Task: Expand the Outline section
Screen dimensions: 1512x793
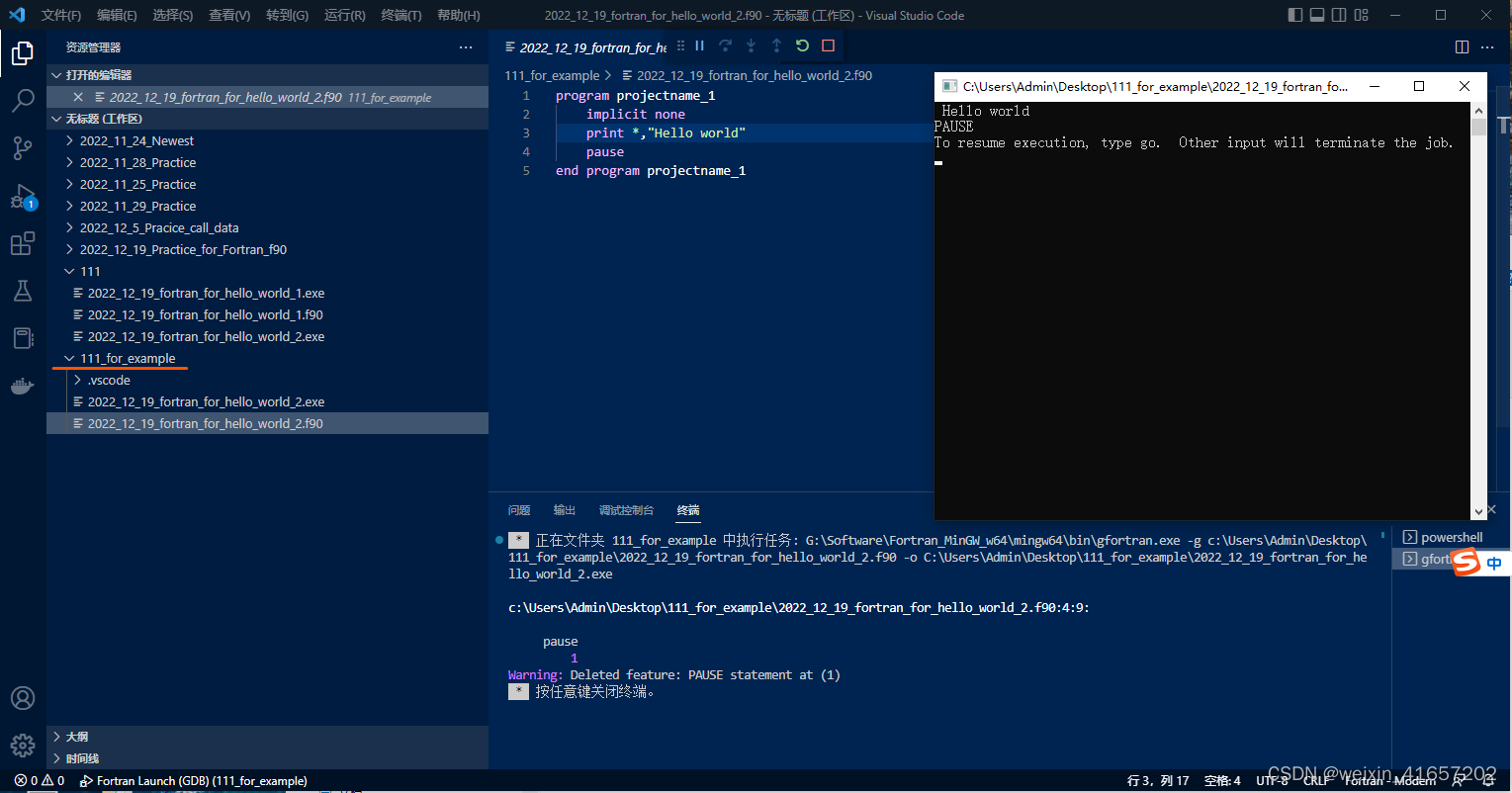Action: (x=267, y=737)
